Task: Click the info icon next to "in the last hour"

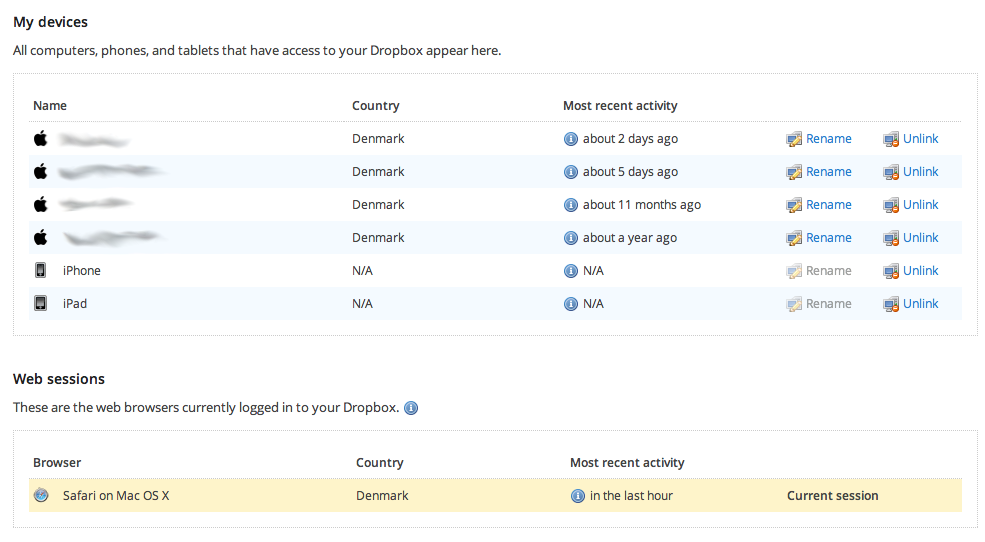Action: tap(578, 496)
